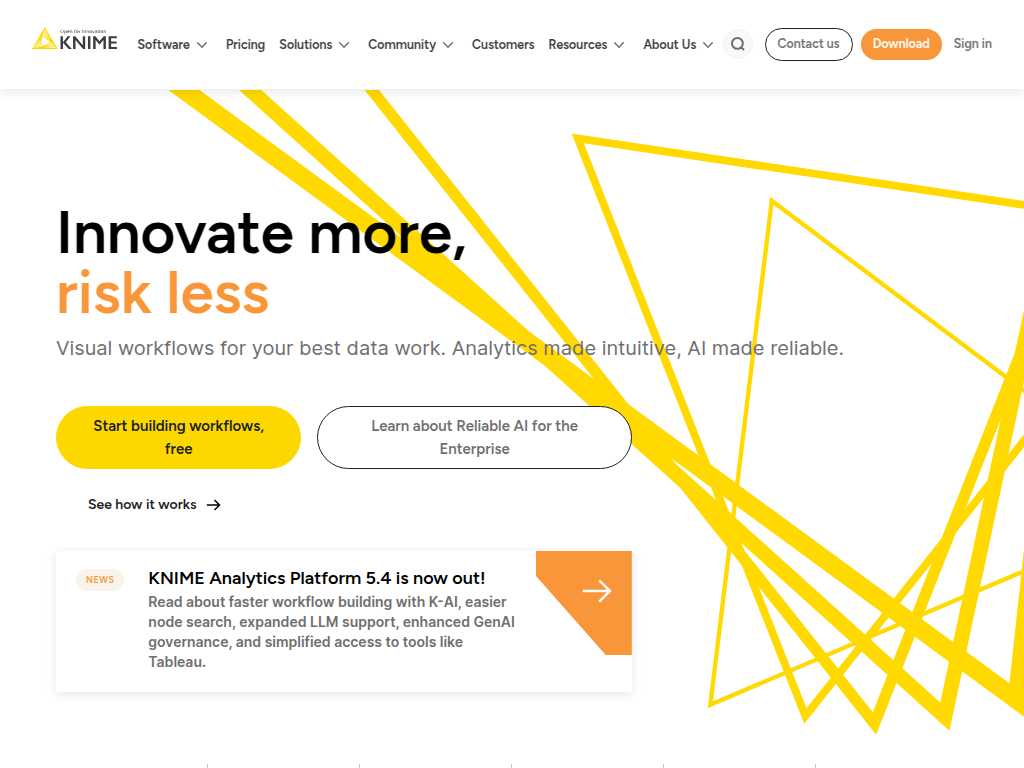Click the orange arrow on news card
Image resolution: width=1024 pixels, height=768 pixels.
click(x=596, y=591)
